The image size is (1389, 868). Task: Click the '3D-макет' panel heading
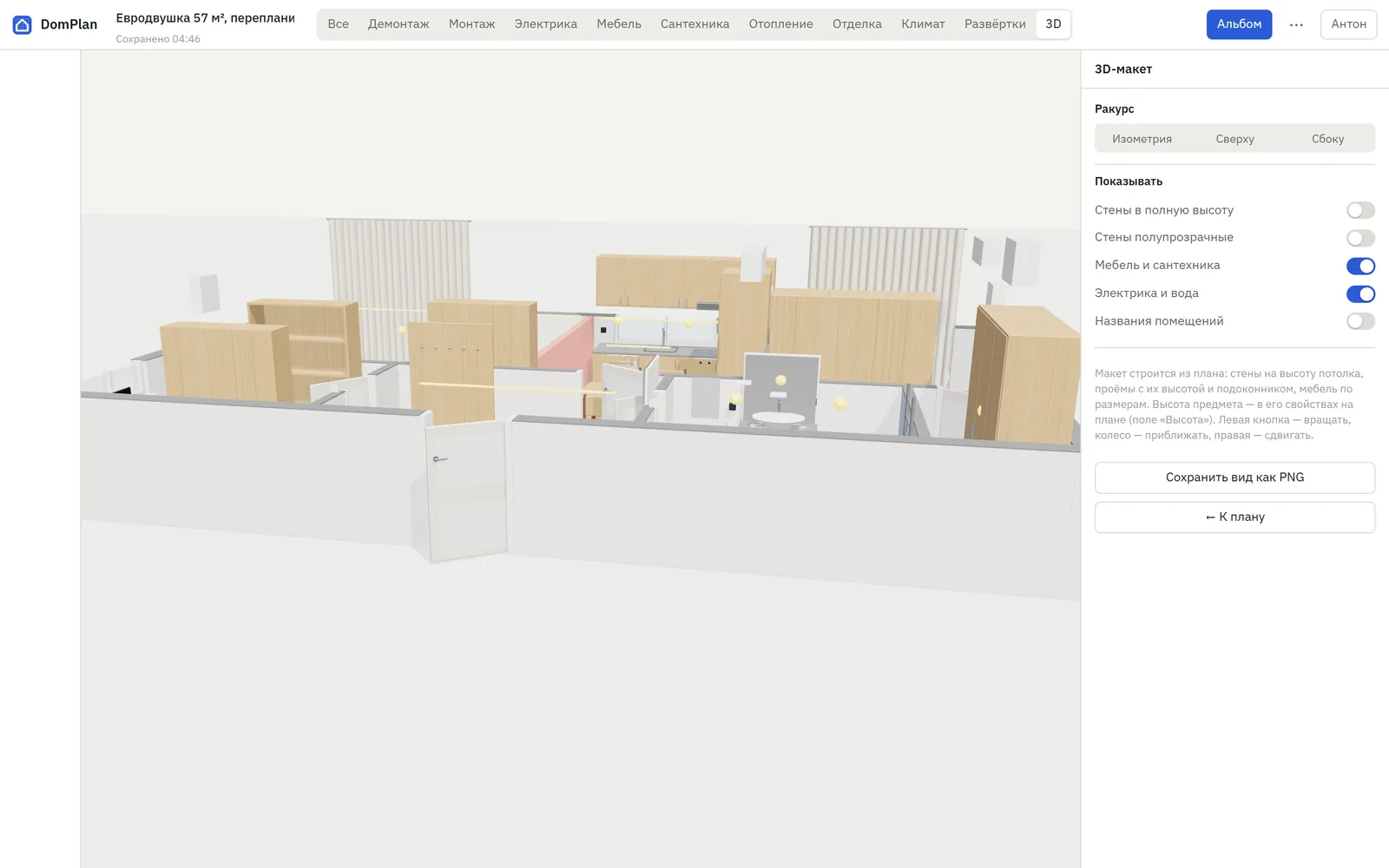[x=1122, y=69]
